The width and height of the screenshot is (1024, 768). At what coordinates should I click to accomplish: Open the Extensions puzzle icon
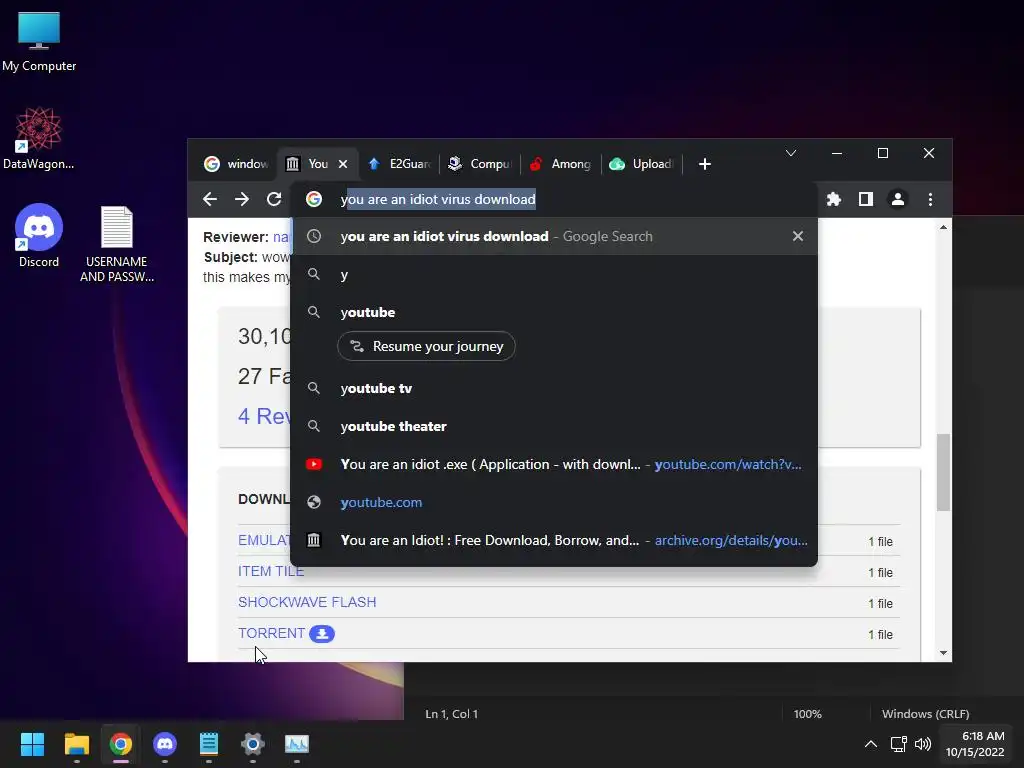tap(834, 199)
